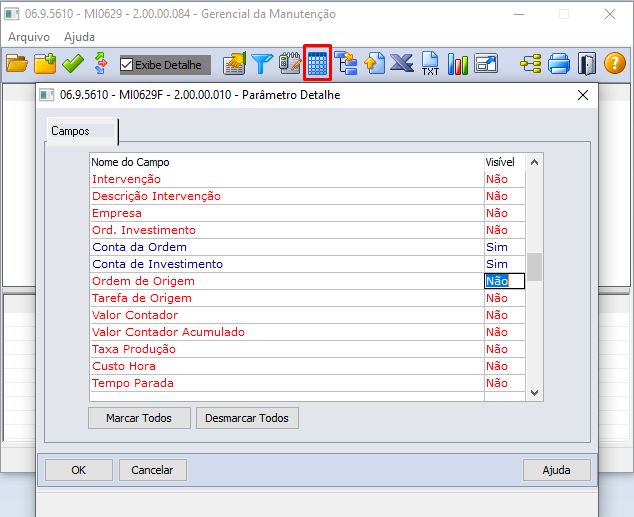Click the yellow organization chart icon
The image size is (634, 517).
pyautogui.click(x=530, y=64)
